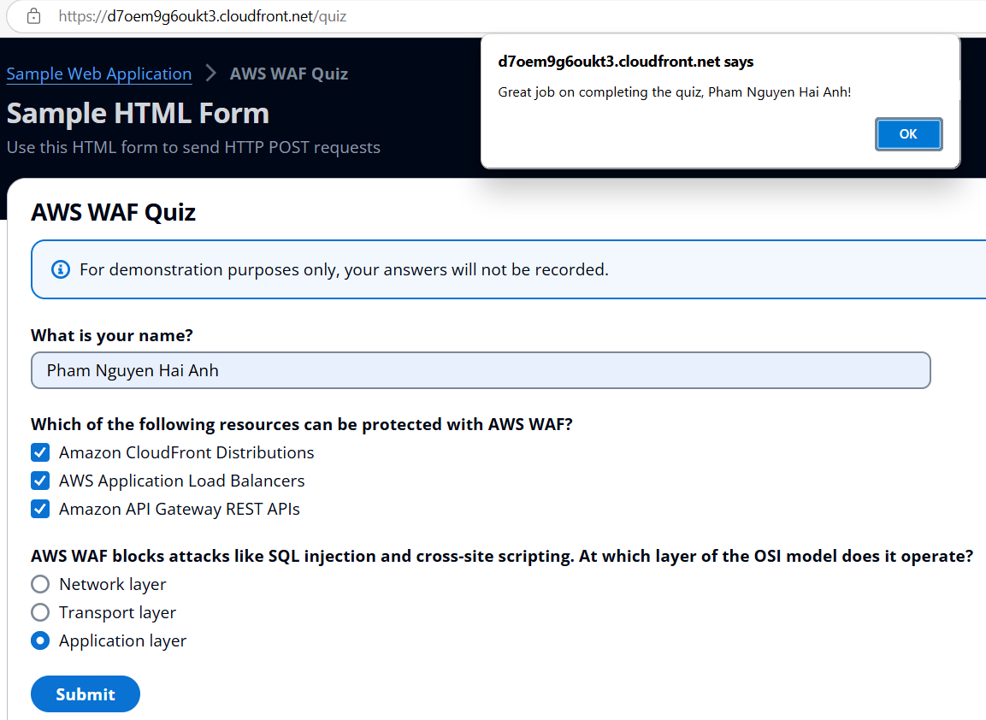
Task: Select the Application layer radio button
Action: pos(40,641)
